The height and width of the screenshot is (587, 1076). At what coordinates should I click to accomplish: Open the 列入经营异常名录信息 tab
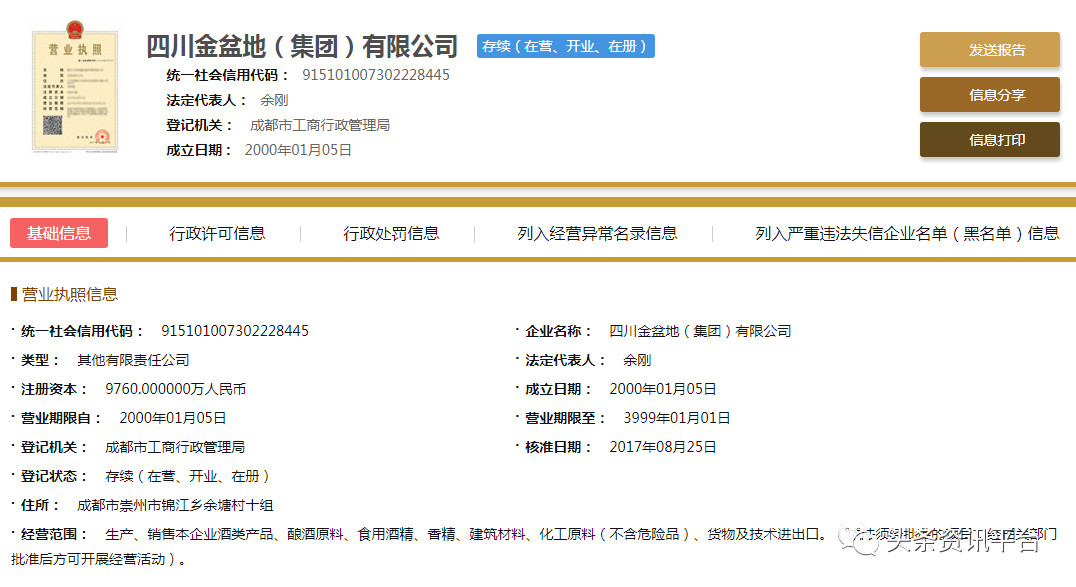click(597, 233)
